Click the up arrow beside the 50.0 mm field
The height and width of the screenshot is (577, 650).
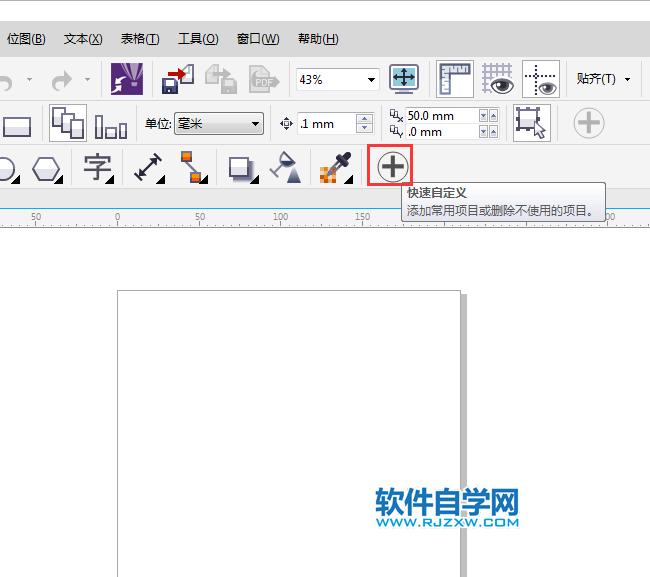[493, 116]
